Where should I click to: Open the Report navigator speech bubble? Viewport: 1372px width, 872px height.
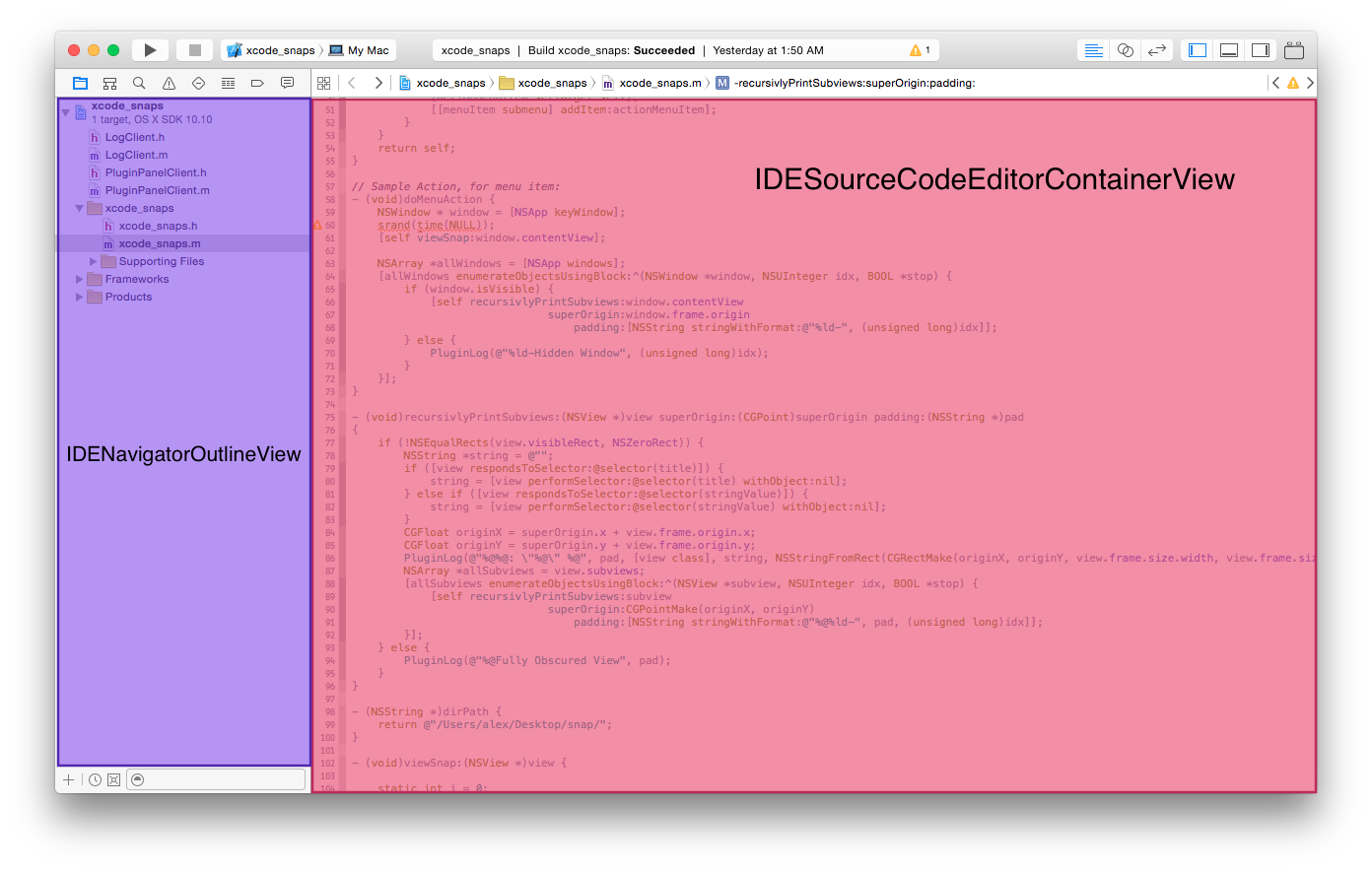tap(287, 83)
